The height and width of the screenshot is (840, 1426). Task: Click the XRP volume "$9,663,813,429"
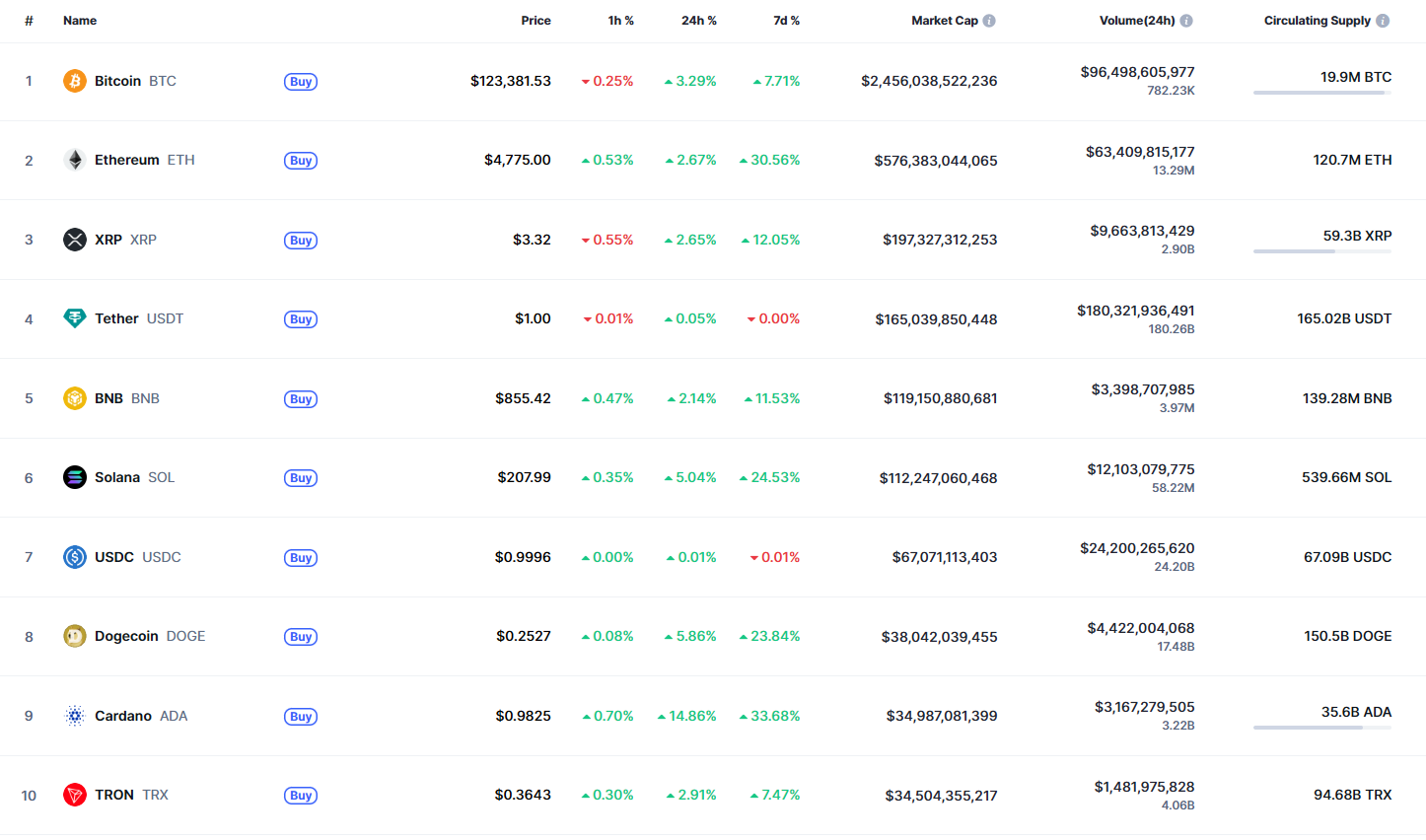click(x=1142, y=231)
